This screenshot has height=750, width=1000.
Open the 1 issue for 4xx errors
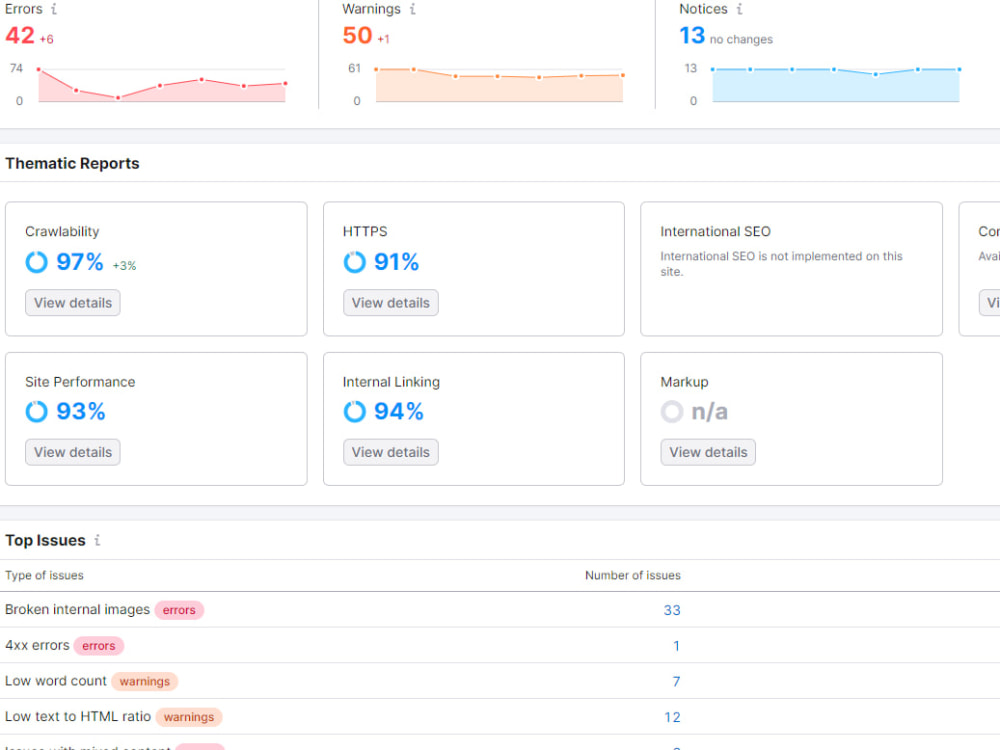tap(676, 646)
